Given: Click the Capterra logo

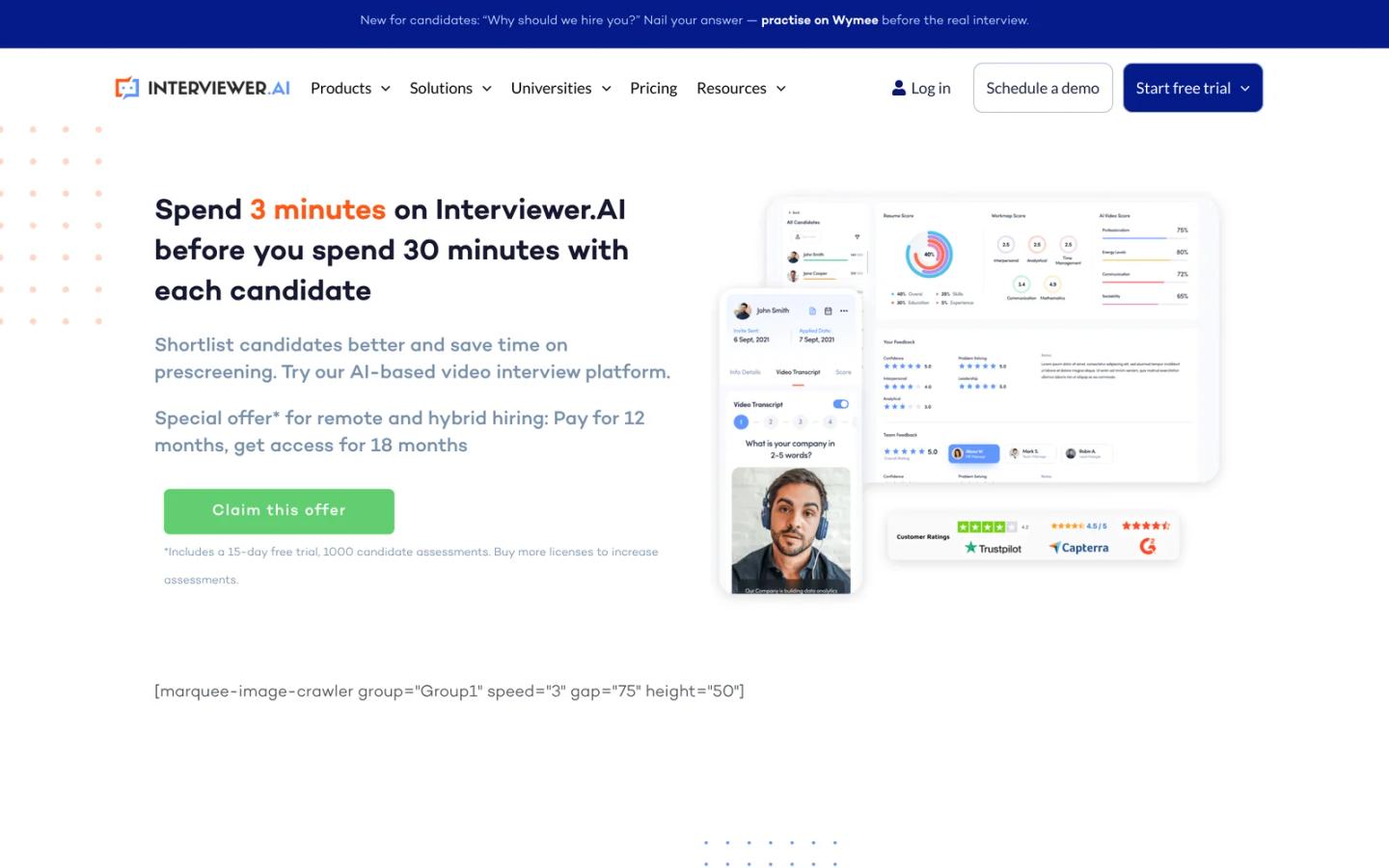Looking at the screenshot, I should coord(1079,548).
